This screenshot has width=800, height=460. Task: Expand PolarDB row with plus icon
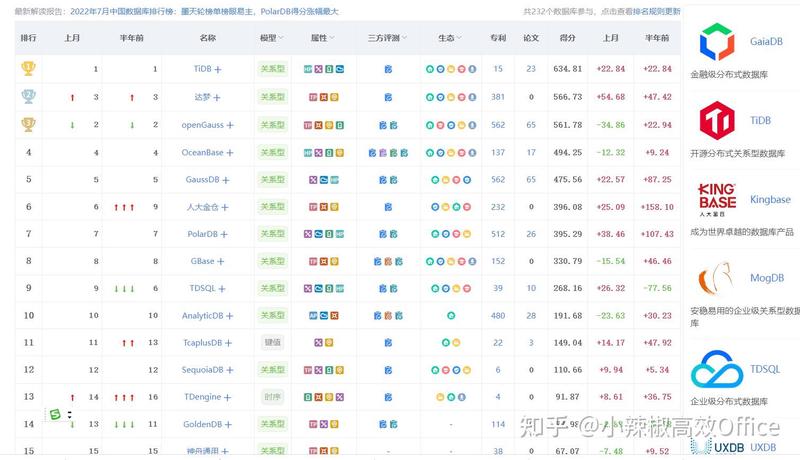tap(224, 235)
